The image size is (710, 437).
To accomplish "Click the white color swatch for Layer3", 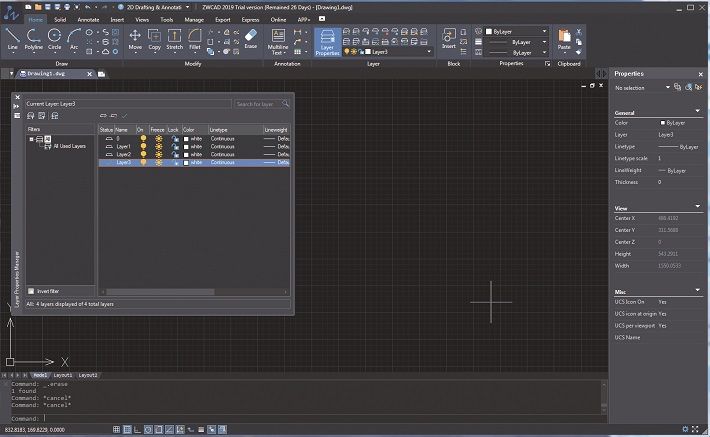I will tap(186, 163).
